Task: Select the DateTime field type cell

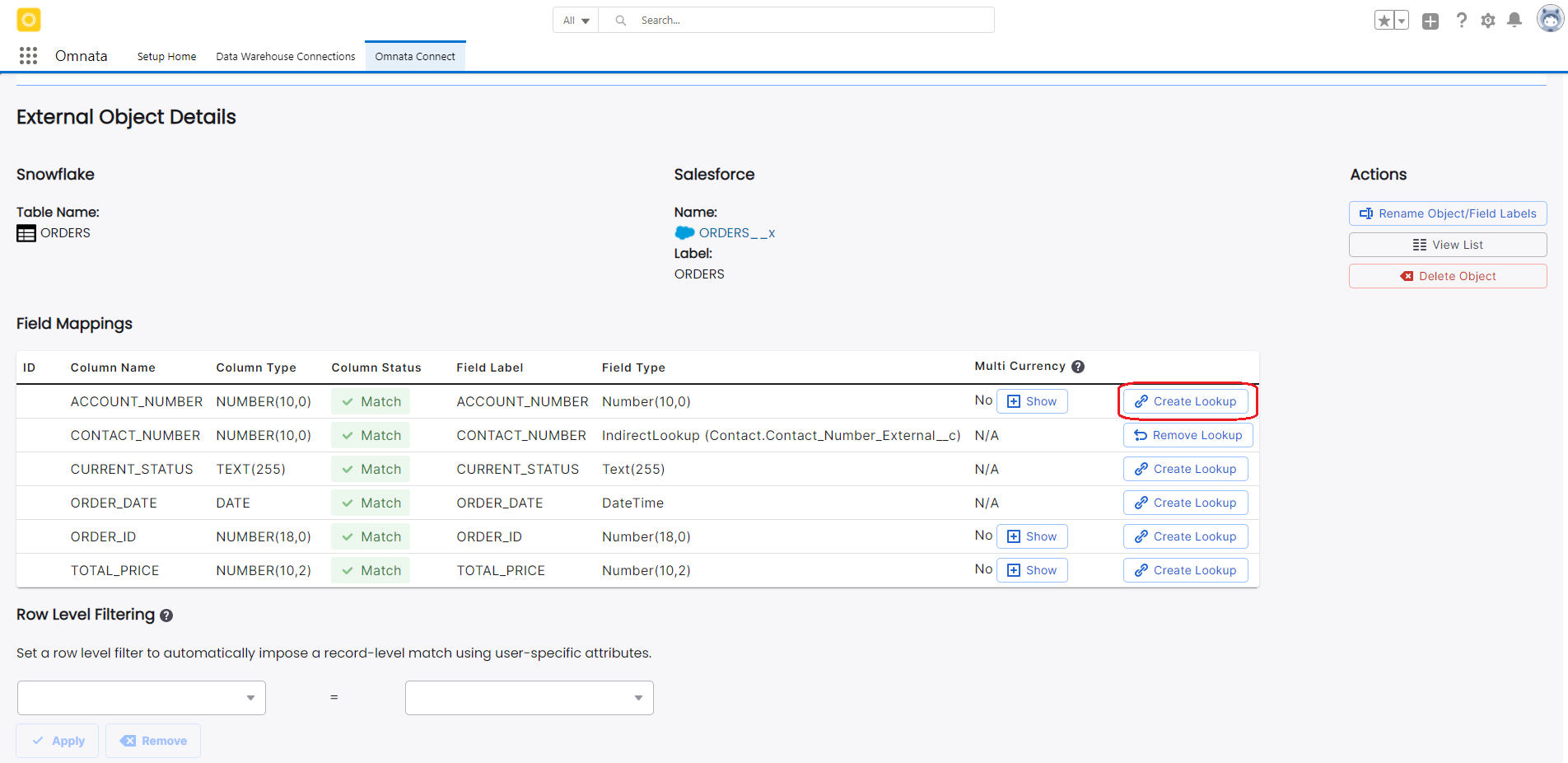Action: click(x=632, y=503)
